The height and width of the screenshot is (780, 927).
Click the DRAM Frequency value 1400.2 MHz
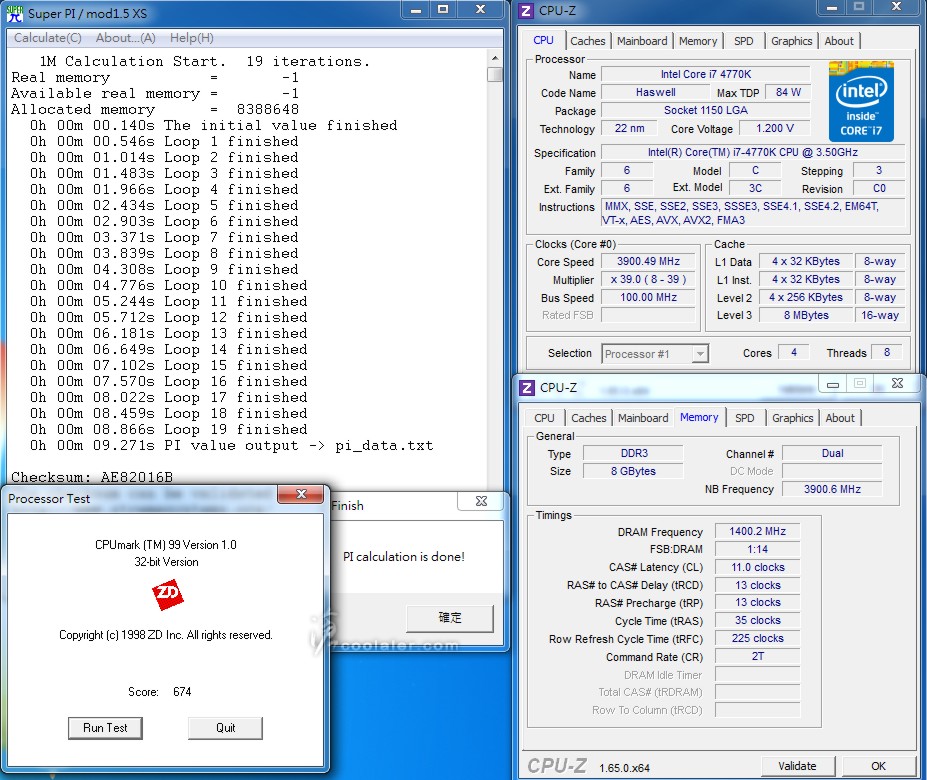(757, 531)
